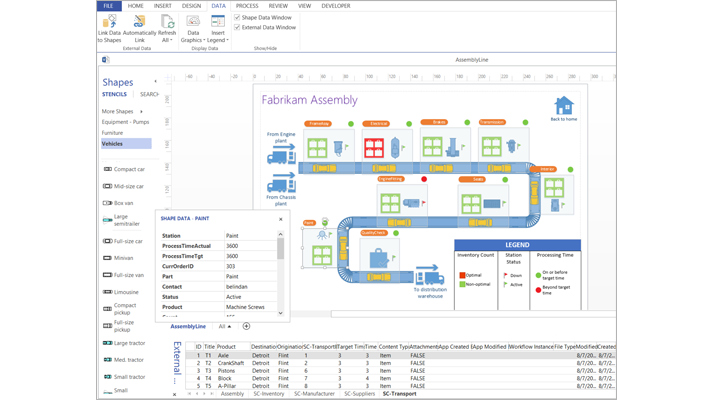
Task: Open the All pages dropdown
Action: pos(225,326)
